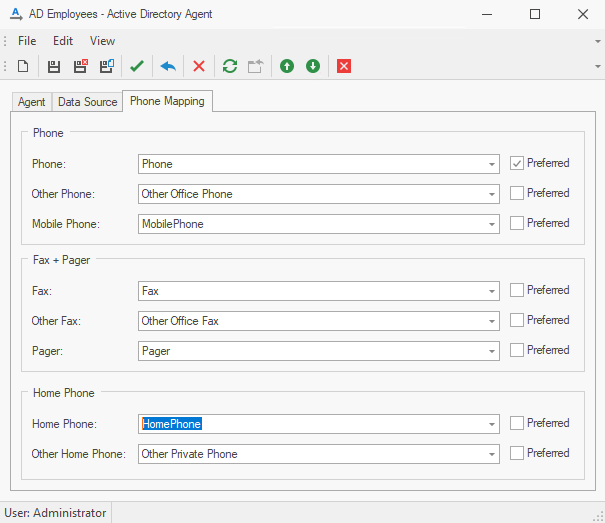Open the menu bar overflow arrow
The height and width of the screenshot is (523, 605).
598,41
